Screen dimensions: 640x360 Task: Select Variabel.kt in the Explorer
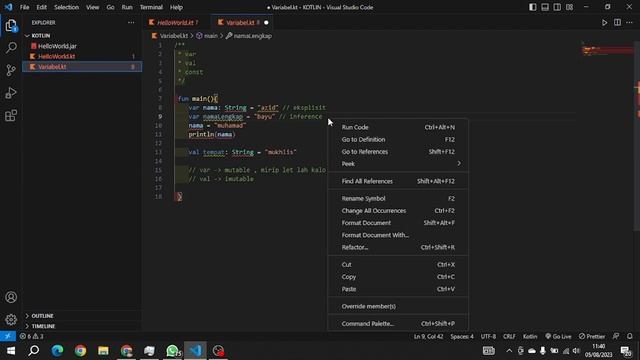pos(82,67)
